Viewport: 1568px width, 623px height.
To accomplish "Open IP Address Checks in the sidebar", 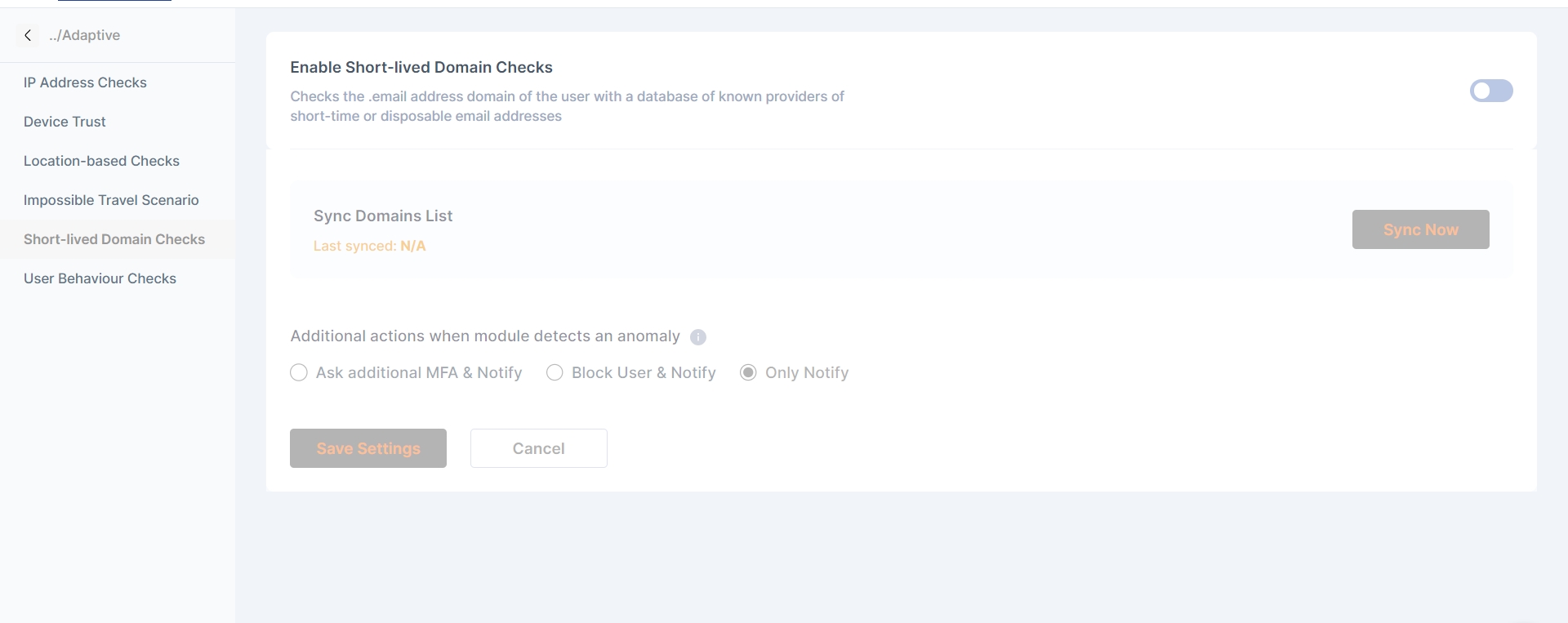I will (x=85, y=82).
